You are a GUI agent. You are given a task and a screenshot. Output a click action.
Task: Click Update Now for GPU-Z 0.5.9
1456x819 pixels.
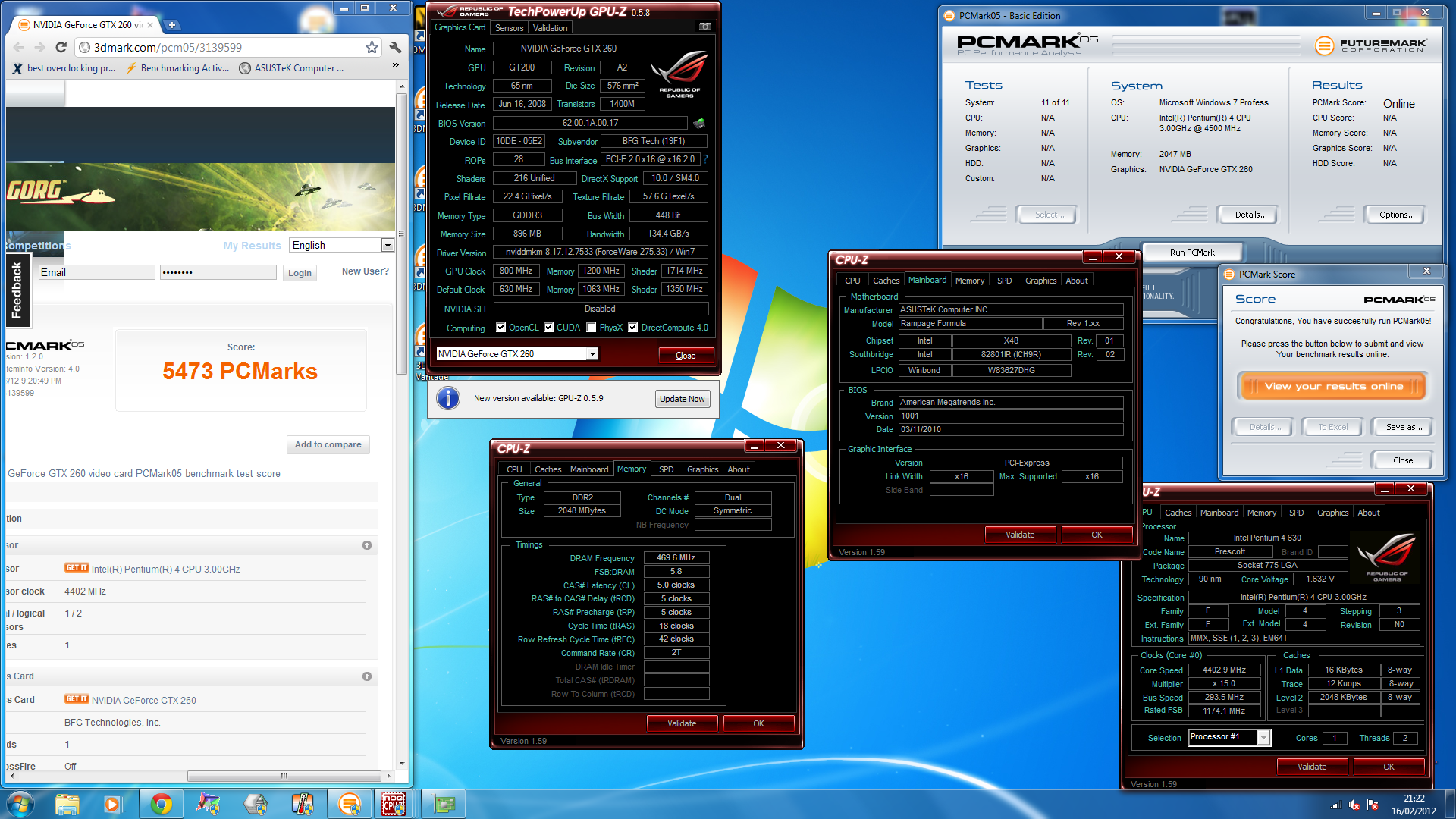(682, 399)
